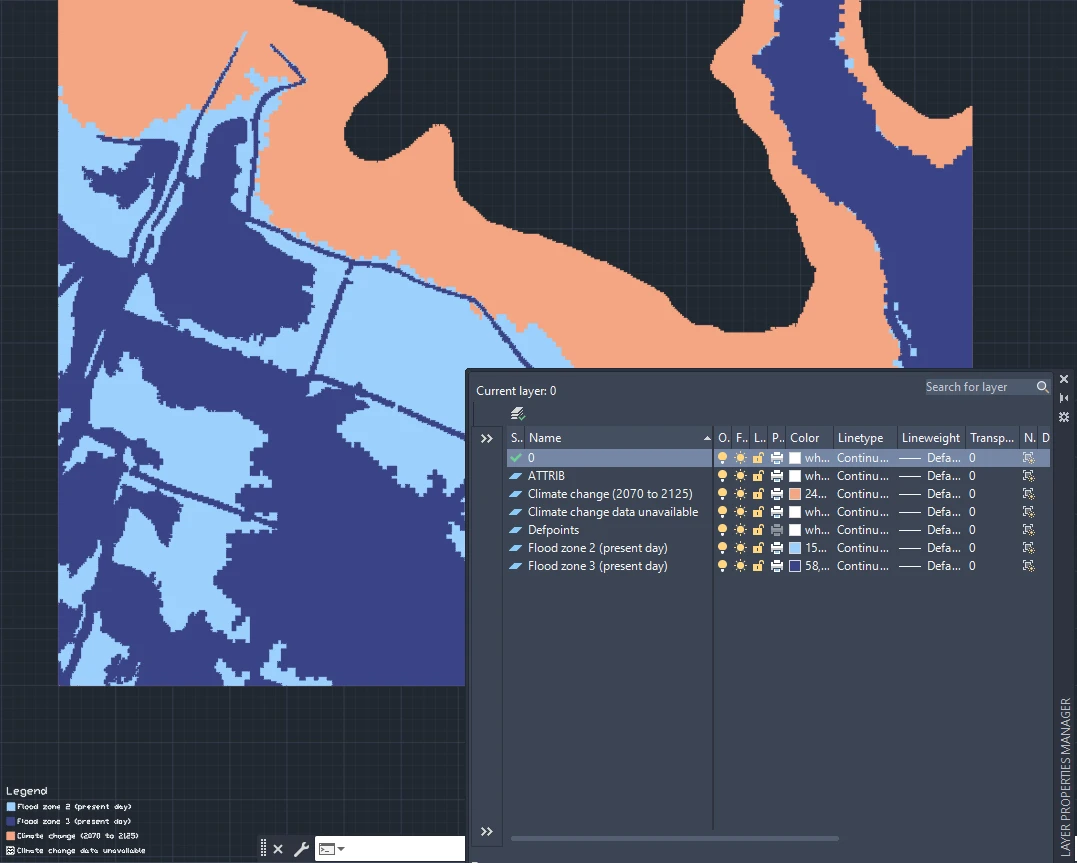Open the command line customize wrench
1077x863 pixels.
pyautogui.click(x=301, y=849)
